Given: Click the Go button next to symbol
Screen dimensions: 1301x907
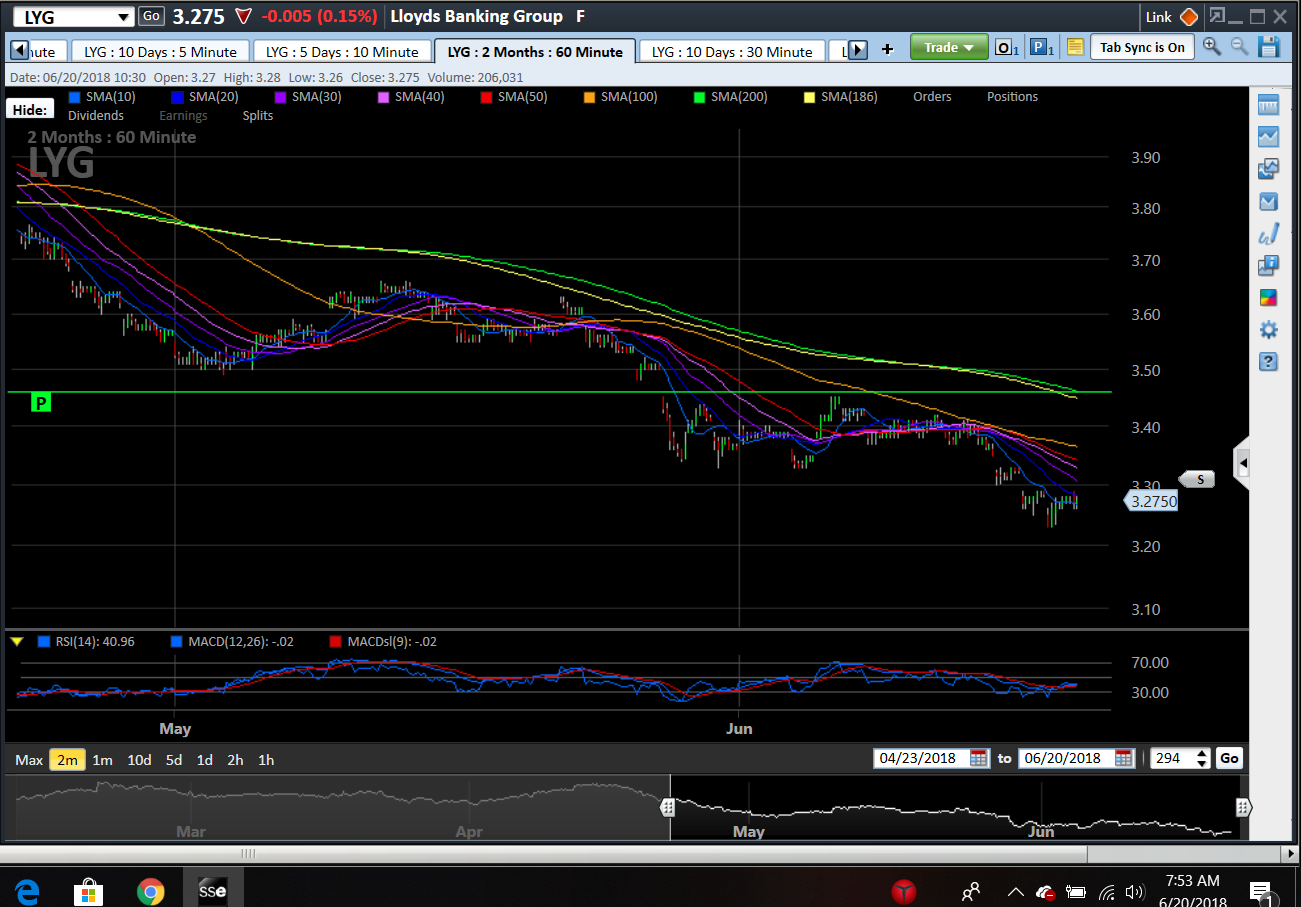Looking at the screenshot, I should [151, 16].
